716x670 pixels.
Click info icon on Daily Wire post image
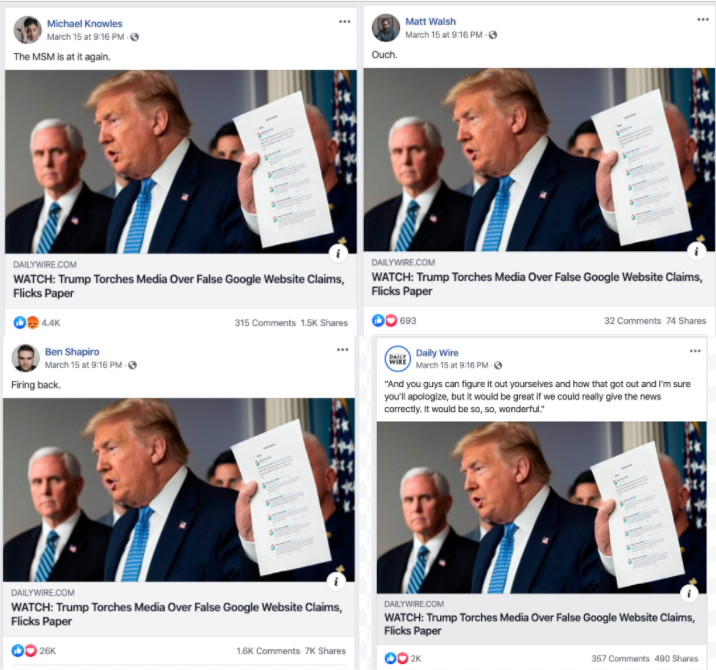pyautogui.click(x=689, y=593)
